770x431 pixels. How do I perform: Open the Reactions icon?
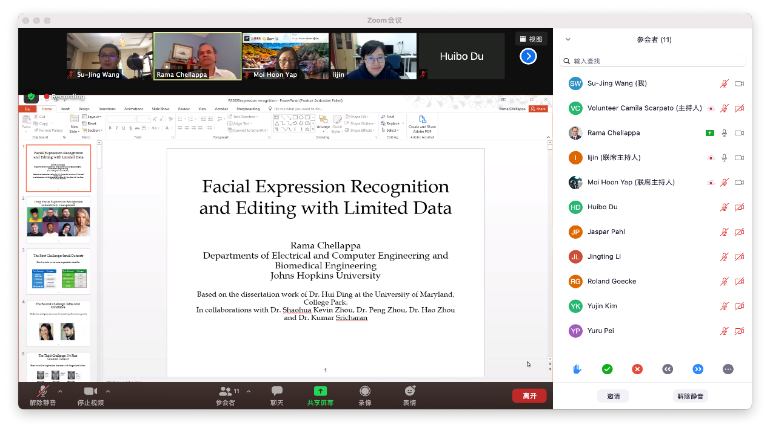409,391
